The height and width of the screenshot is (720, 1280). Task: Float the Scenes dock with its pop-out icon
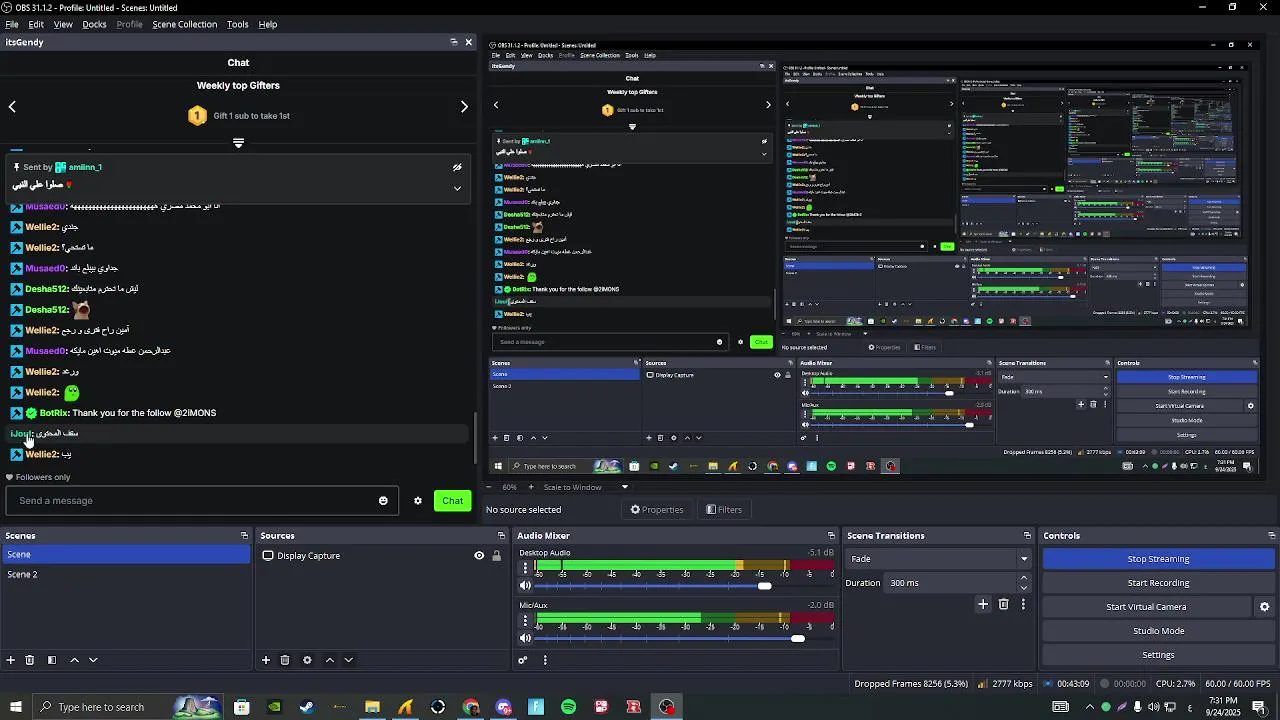pos(244,536)
